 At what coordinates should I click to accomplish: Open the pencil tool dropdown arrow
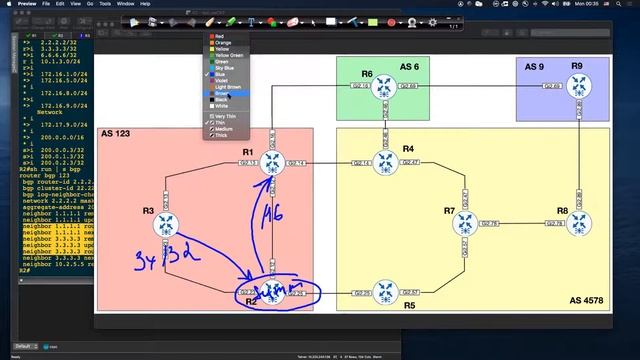pyautogui.click(x=219, y=23)
